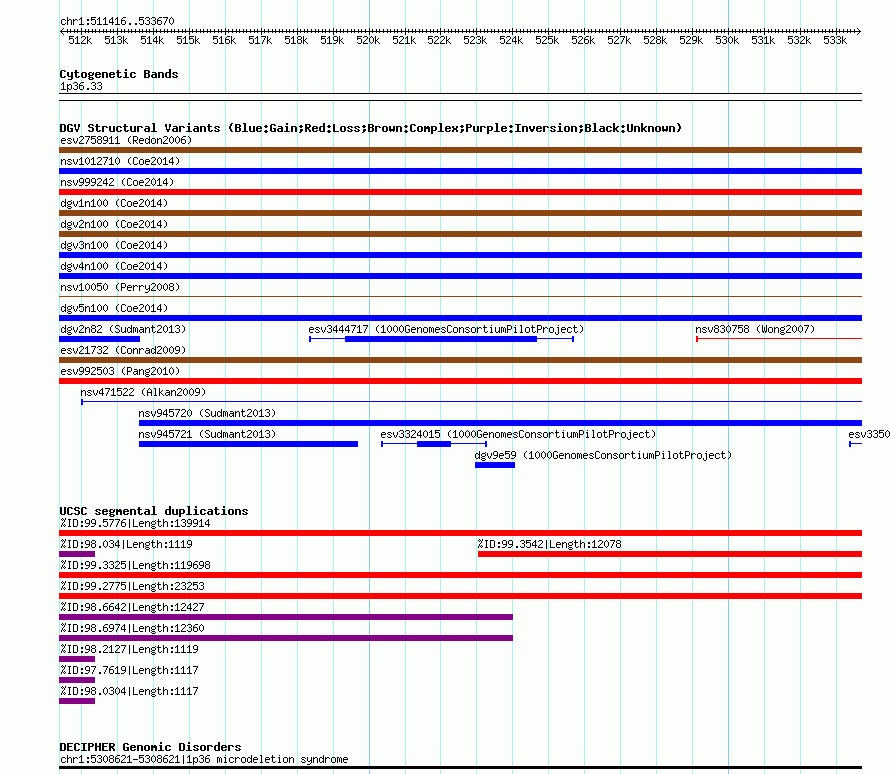Click the DECIPHER Genomic Disorders track title
Viewport: 890px width, 774px height.
pos(150,747)
